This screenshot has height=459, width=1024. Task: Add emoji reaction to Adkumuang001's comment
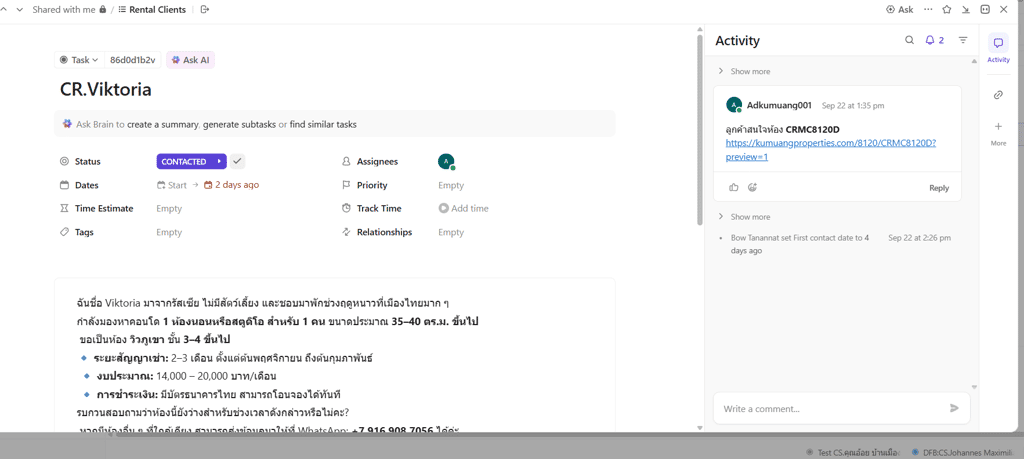pyautogui.click(x=752, y=188)
